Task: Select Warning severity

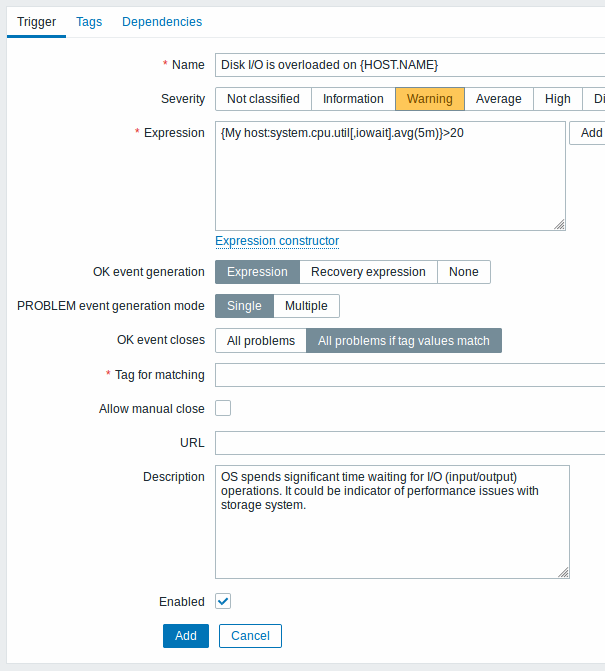Action: [x=430, y=99]
